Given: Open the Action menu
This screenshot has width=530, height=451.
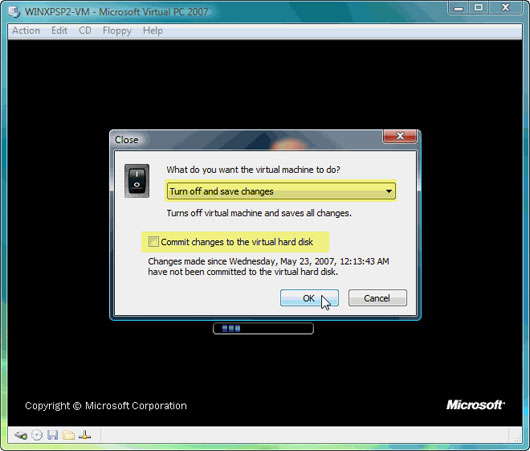Looking at the screenshot, I should pyautogui.click(x=26, y=30).
